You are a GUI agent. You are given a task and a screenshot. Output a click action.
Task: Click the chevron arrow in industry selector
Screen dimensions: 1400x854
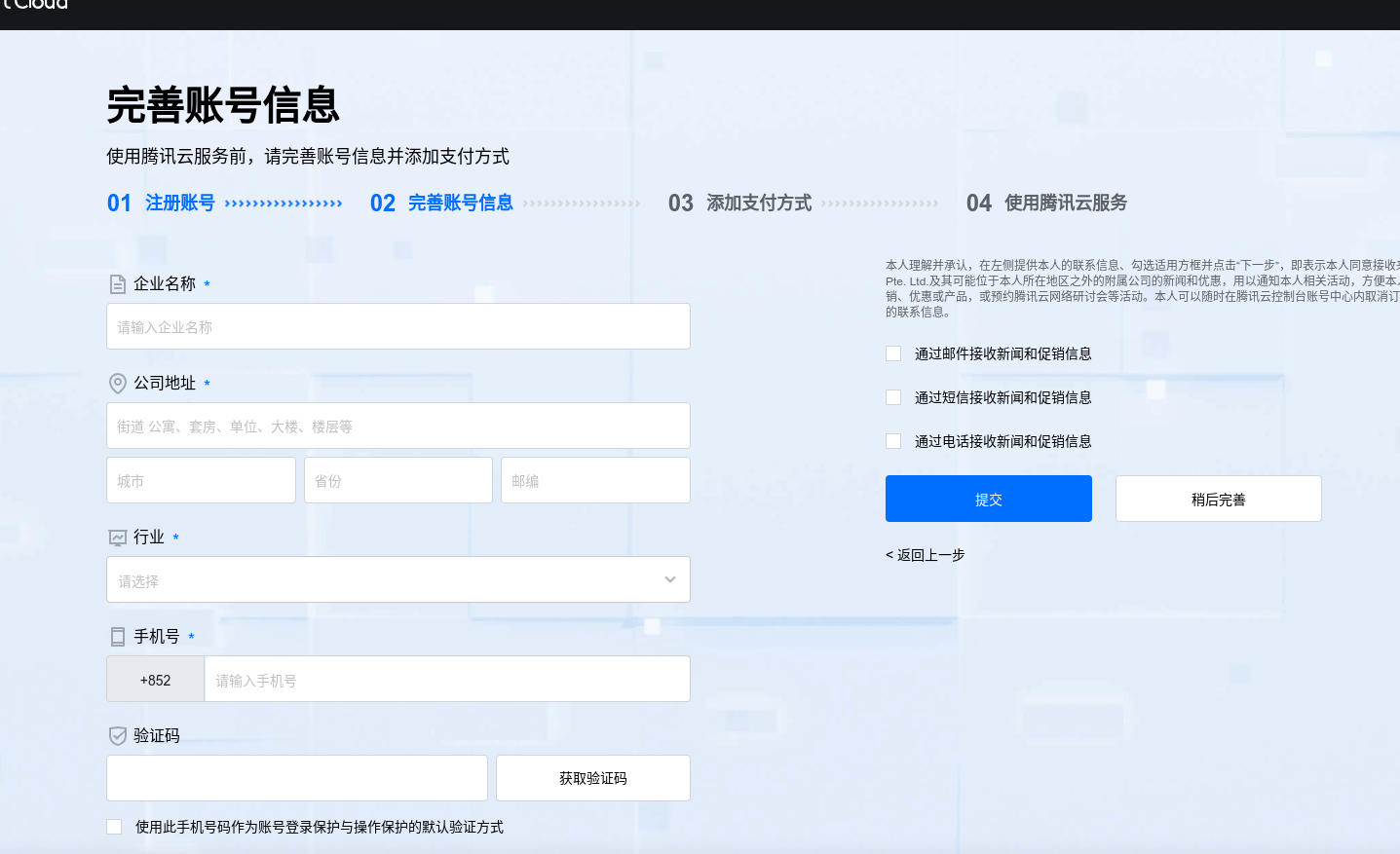point(670,580)
